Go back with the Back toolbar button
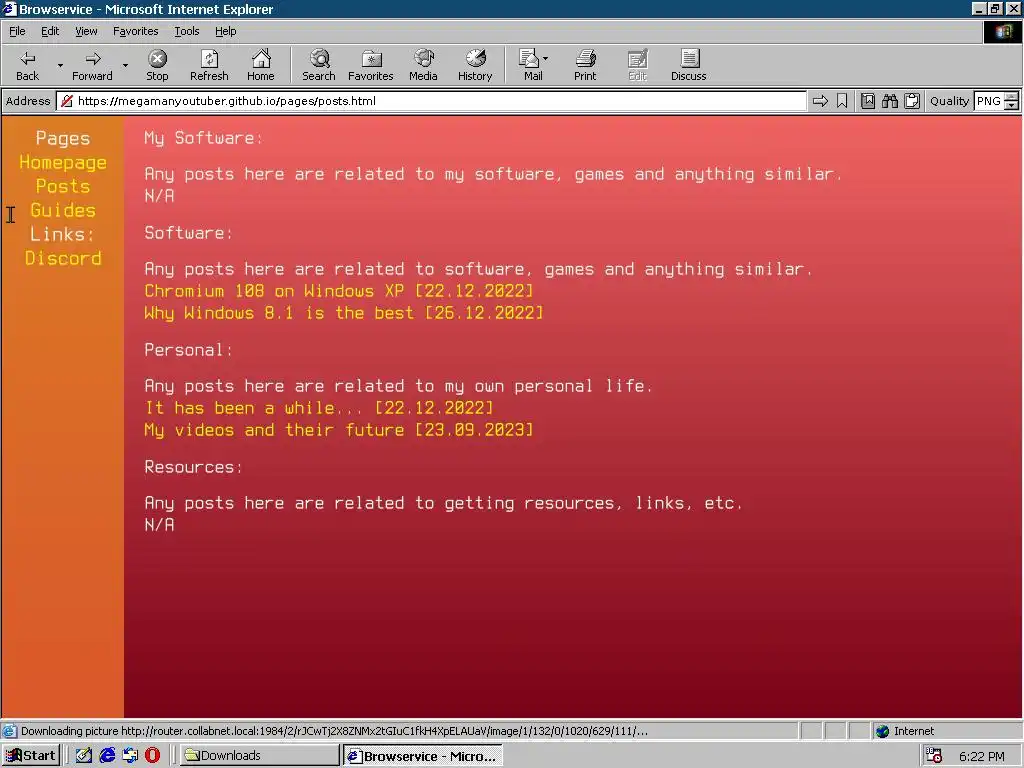 click(x=27, y=65)
